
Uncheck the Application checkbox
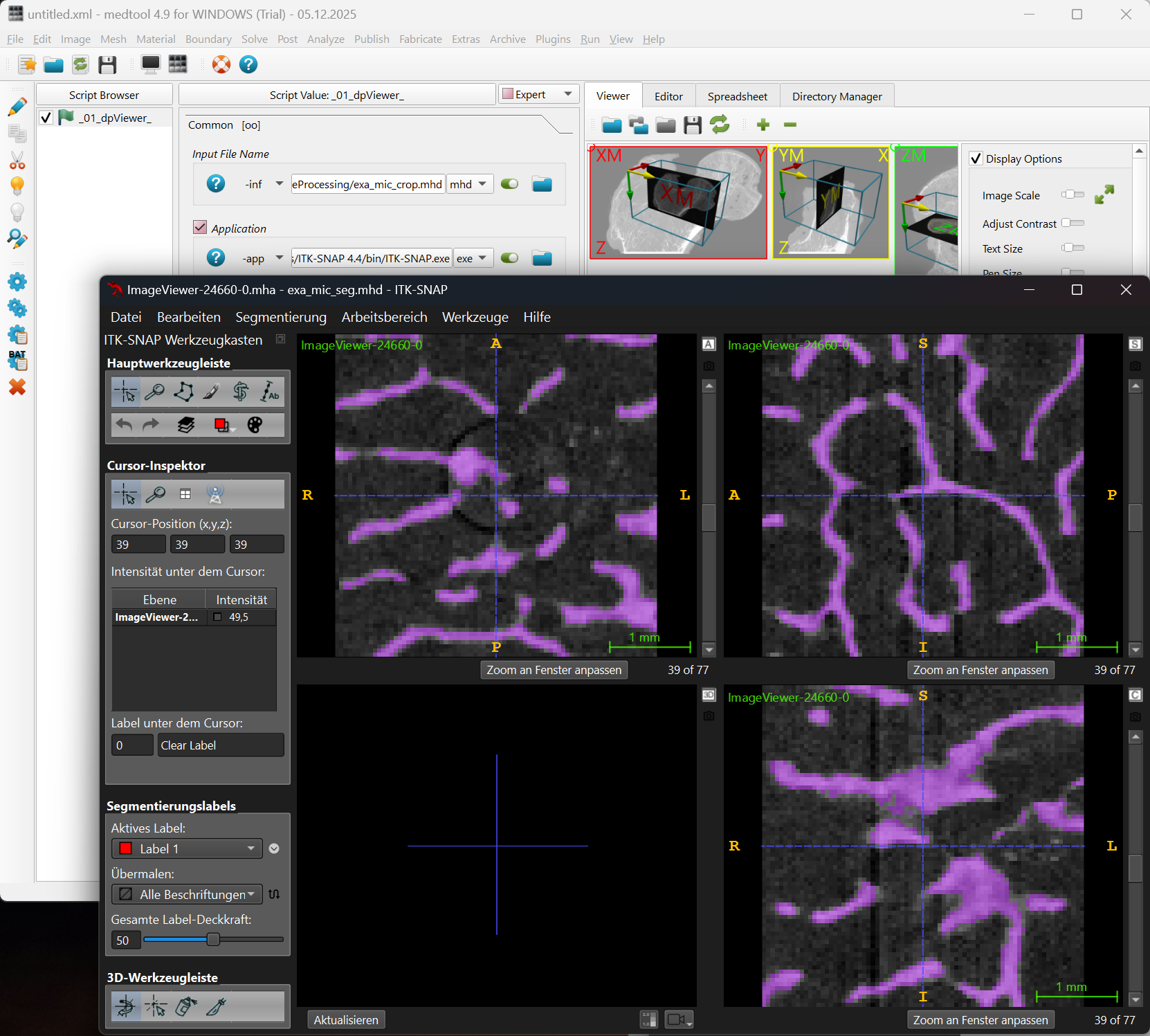click(x=200, y=228)
